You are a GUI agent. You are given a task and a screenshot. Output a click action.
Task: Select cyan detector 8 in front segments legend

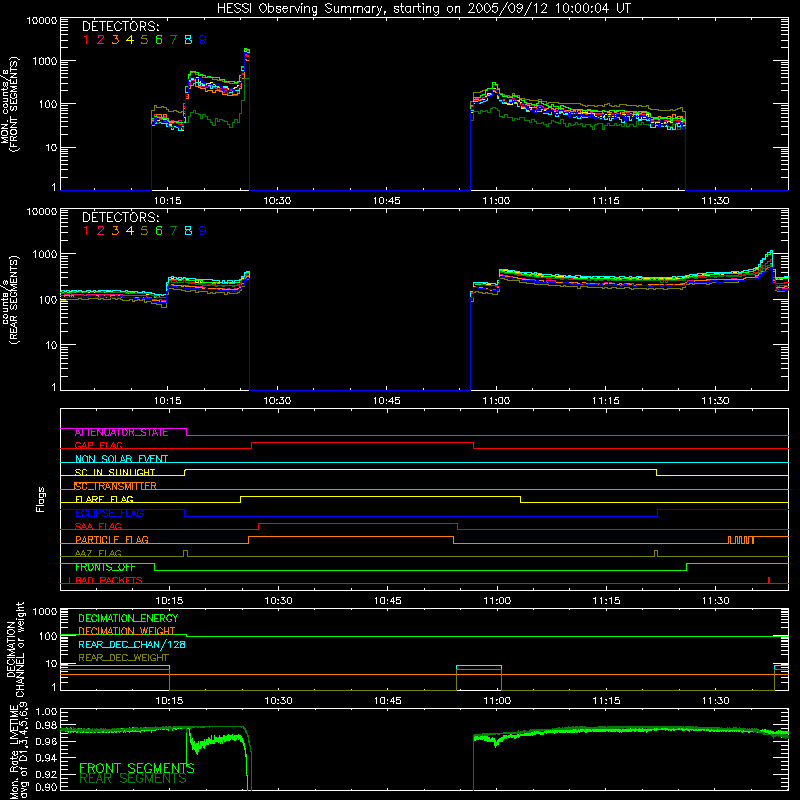[x=188, y=40]
